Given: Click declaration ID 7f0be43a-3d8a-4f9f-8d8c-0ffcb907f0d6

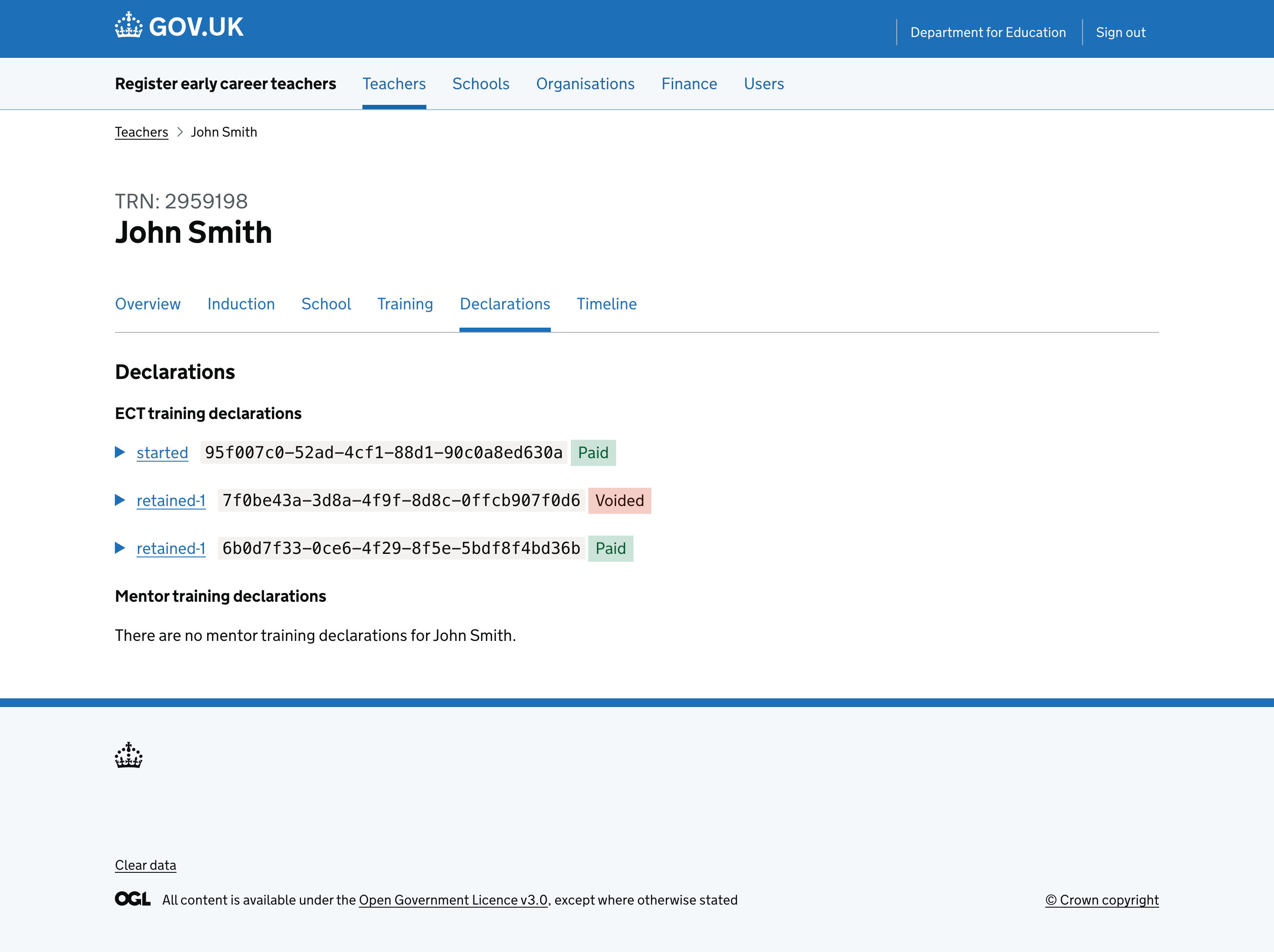Looking at the screenshot, I should [x=401, y=500].
